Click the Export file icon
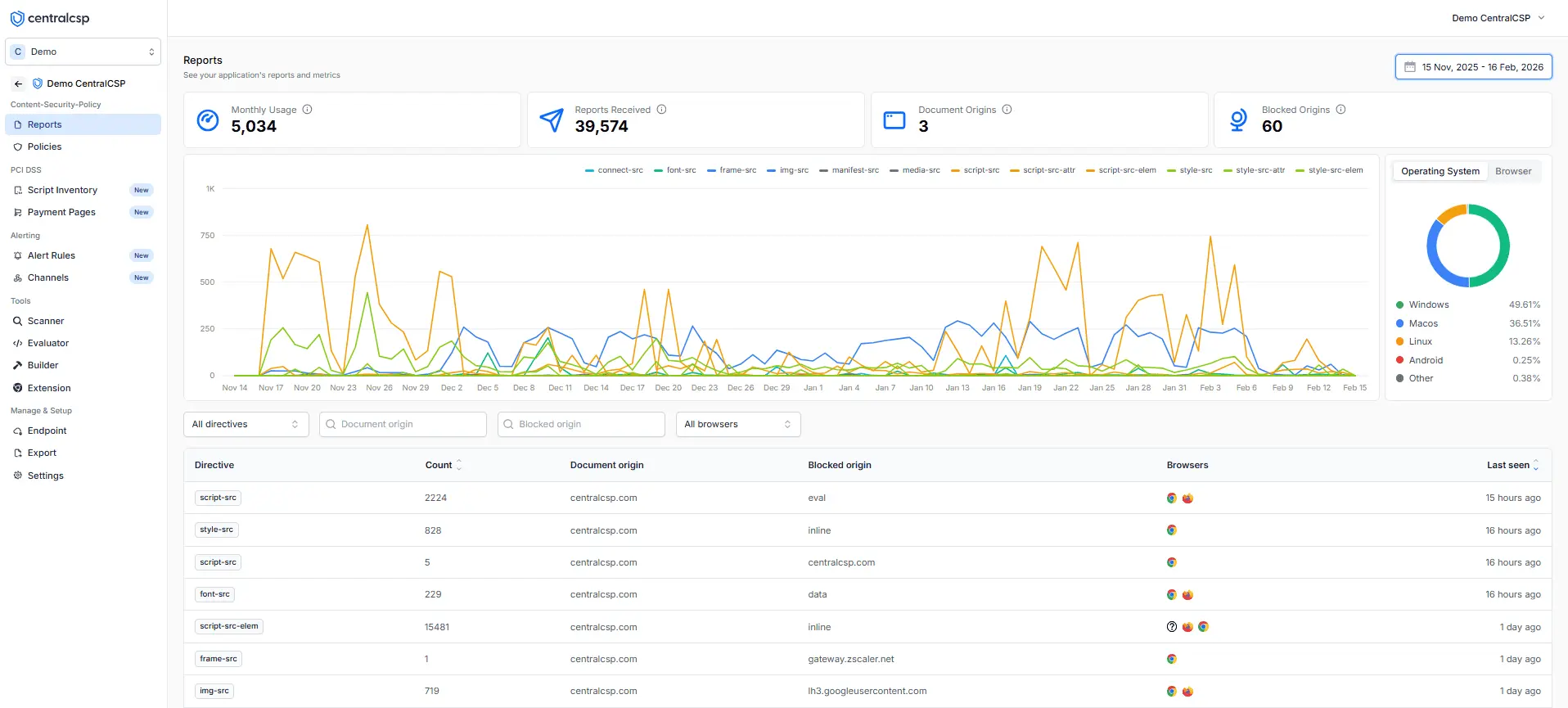Viewport: 1568px width, 708px height. [18, 453]
